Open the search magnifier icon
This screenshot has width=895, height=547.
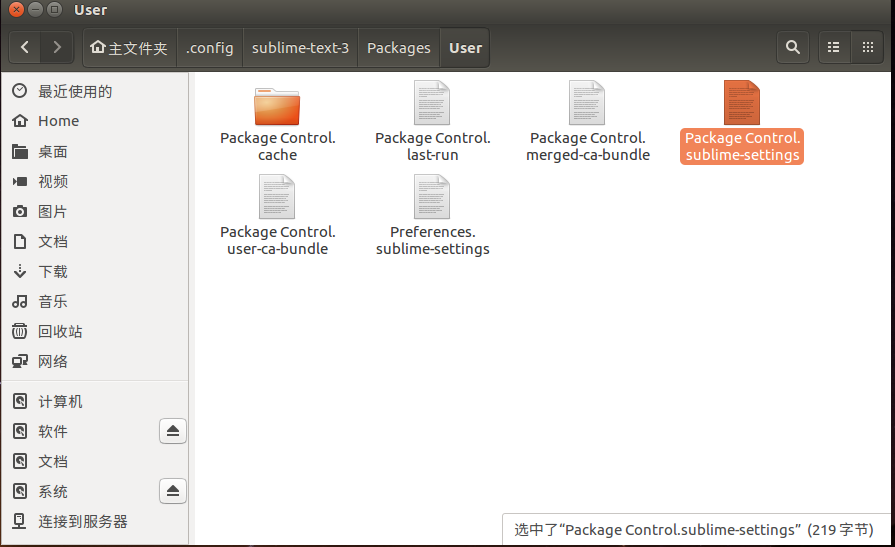(x=792, y=47)
